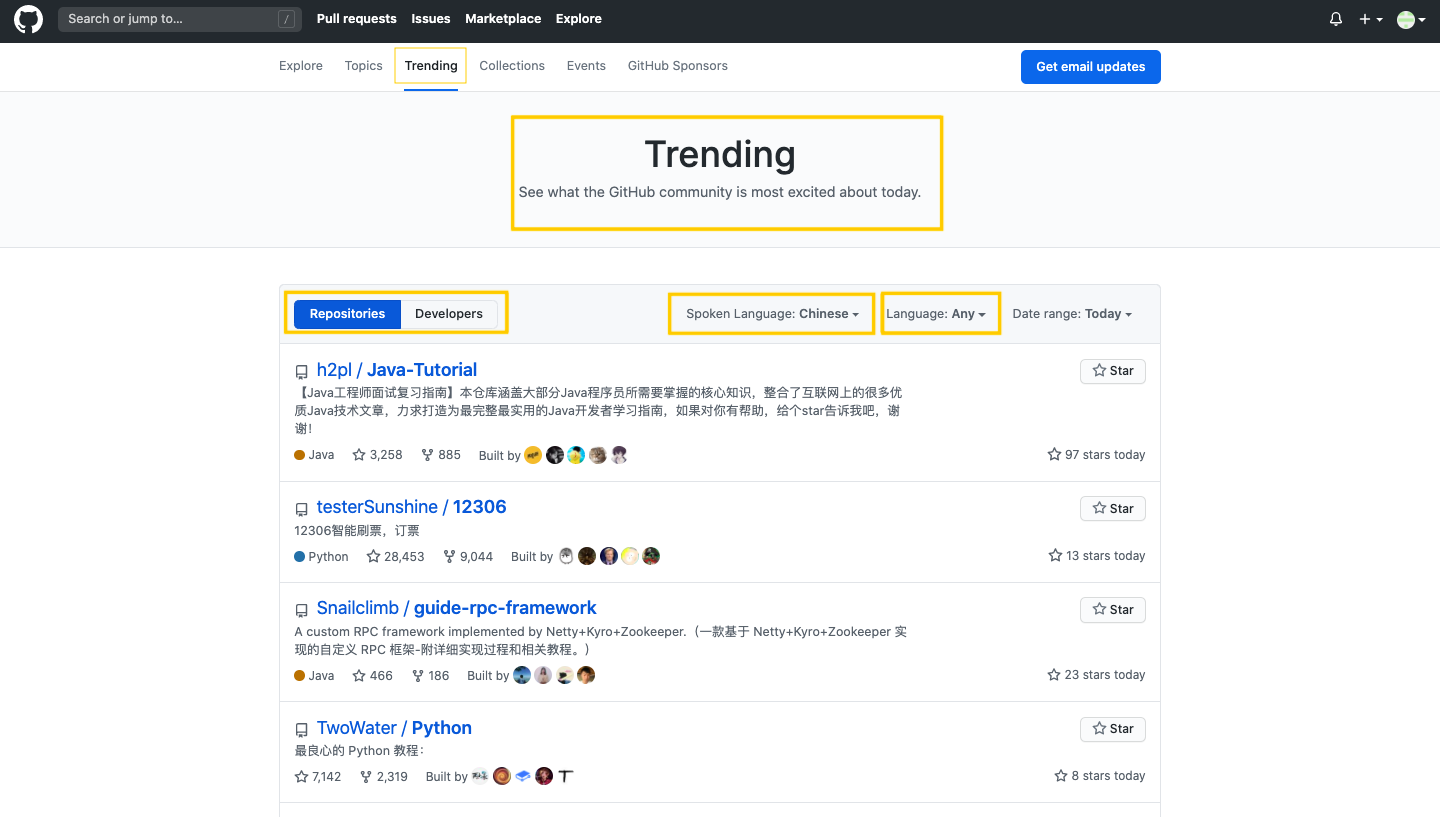Click inside the Search or jump to field

(170, 19)
